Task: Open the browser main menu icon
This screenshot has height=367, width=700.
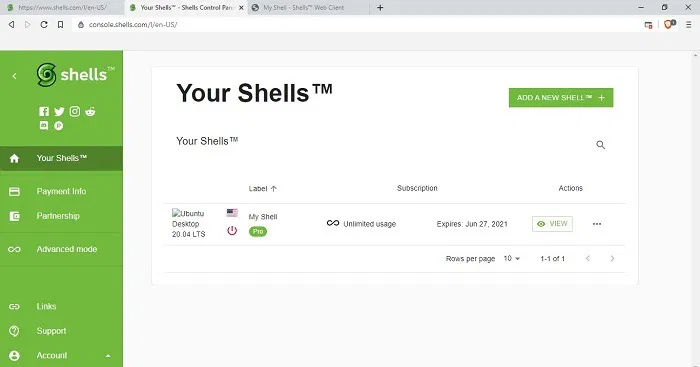Action: point(689,25)
